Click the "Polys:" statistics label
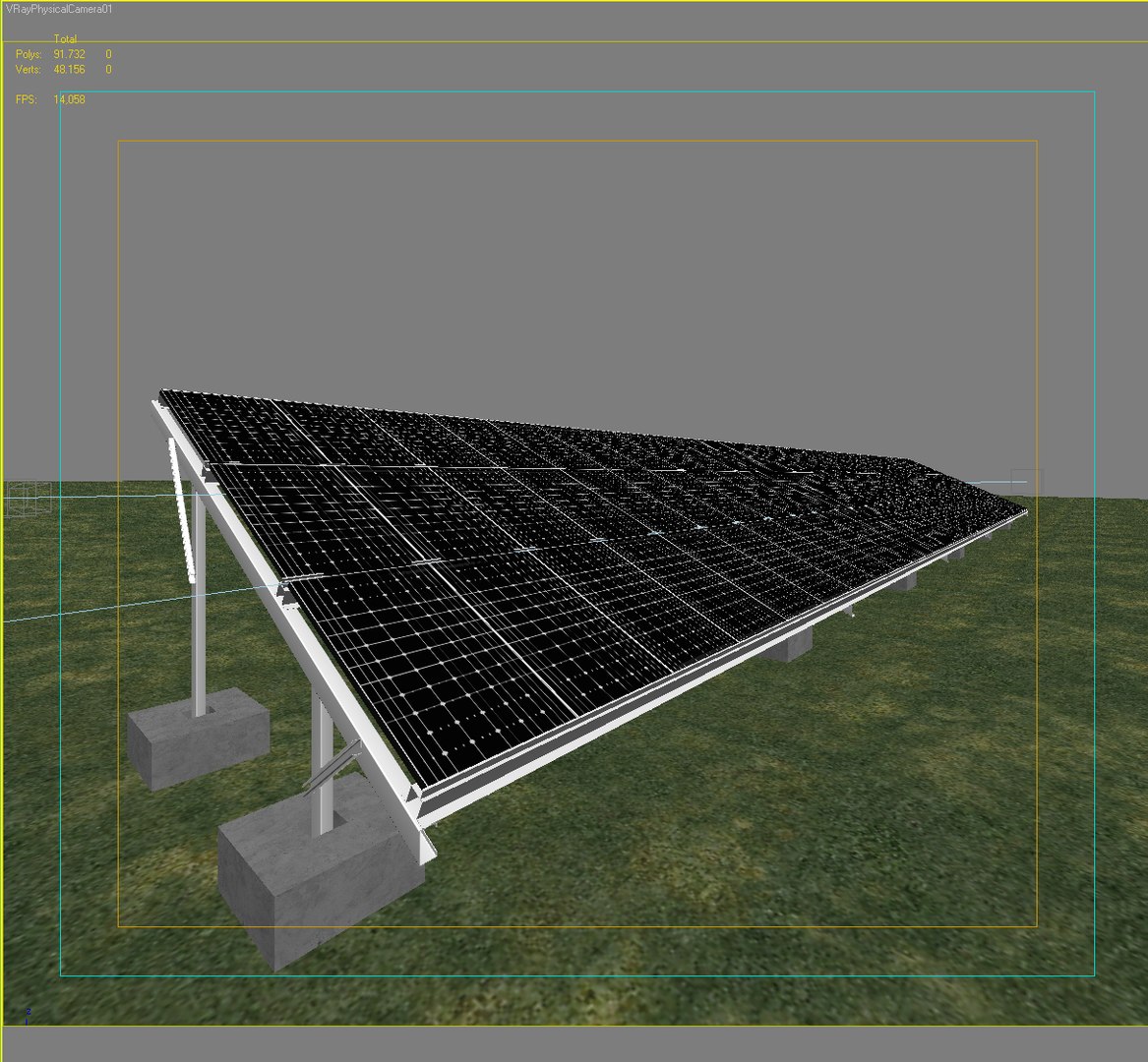Image resolution: width=1148 pixels, height=1062 pixels. coord(29,54)
